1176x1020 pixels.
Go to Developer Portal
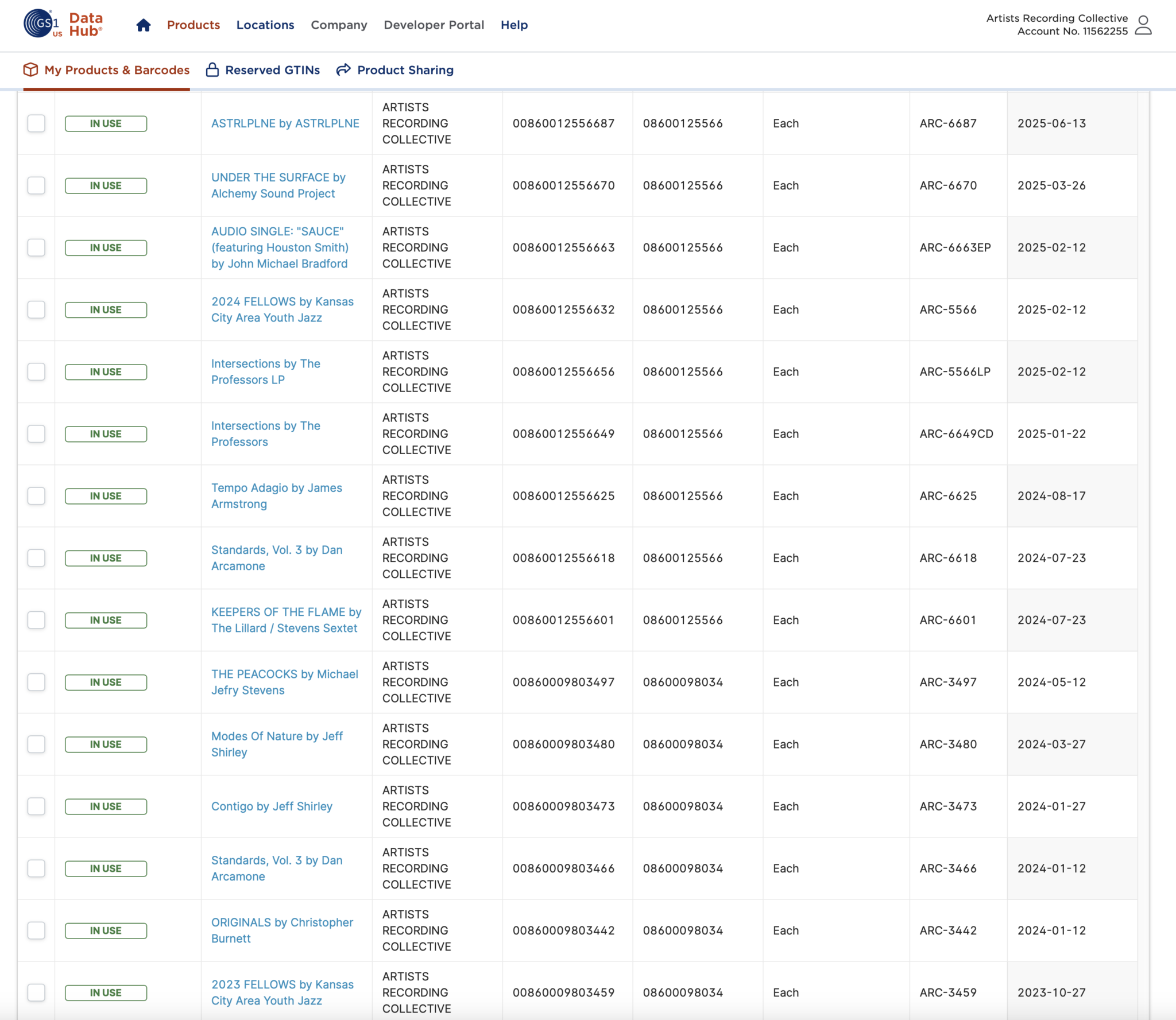coord(434,25)
